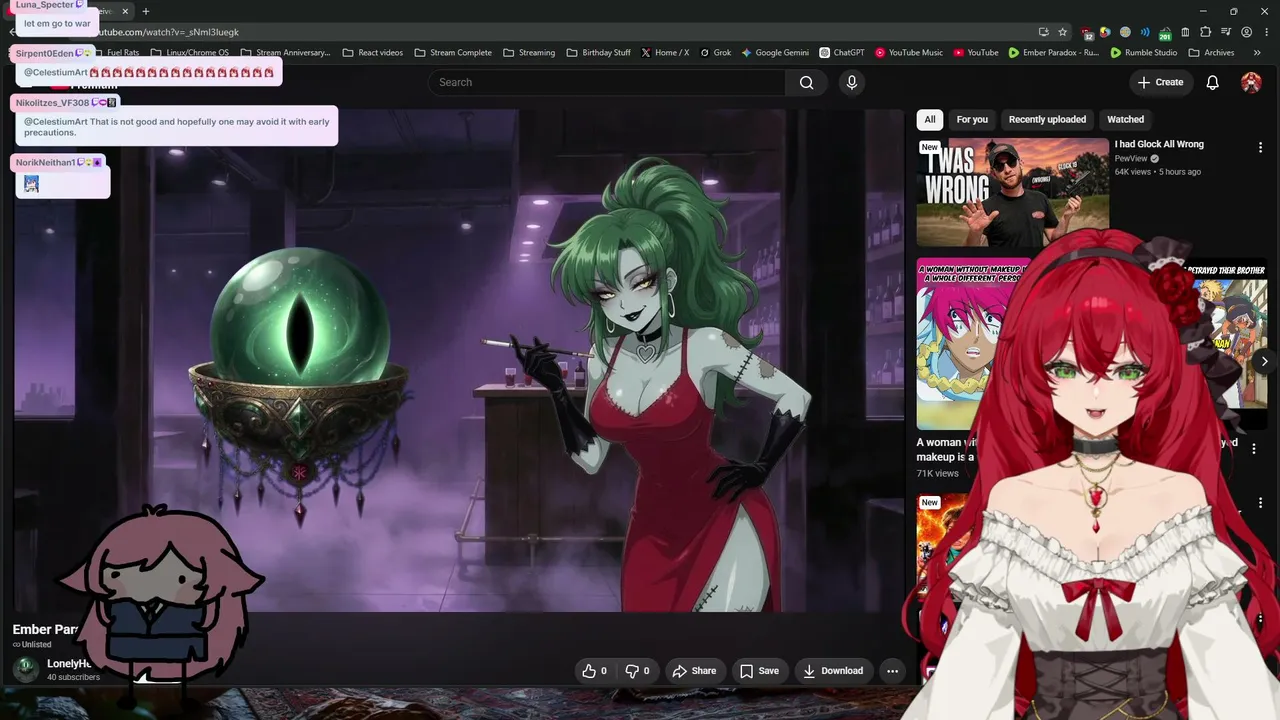This screenshot has height=720, width=1280.
Task: Expand the React videos bookmark folder
Action: pyautogui.click(x=372, y=53)
